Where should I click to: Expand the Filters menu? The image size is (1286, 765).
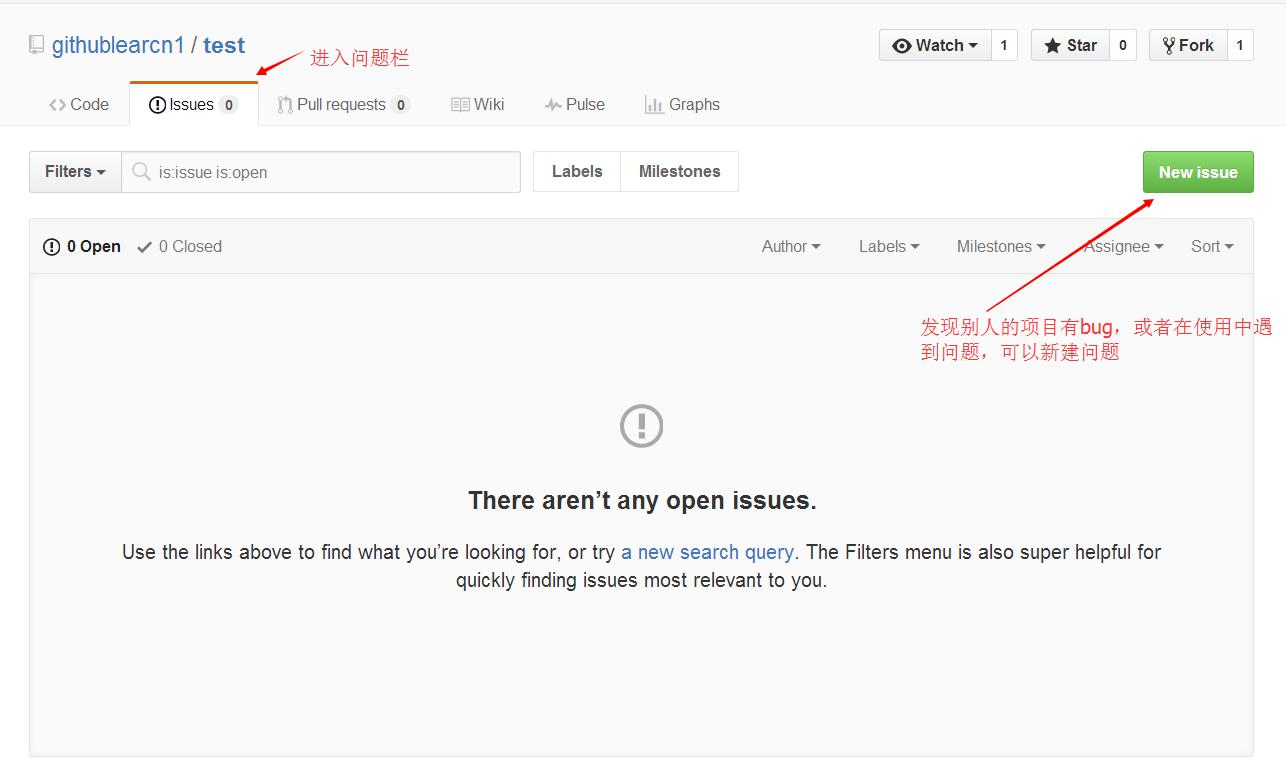[73, 171]
